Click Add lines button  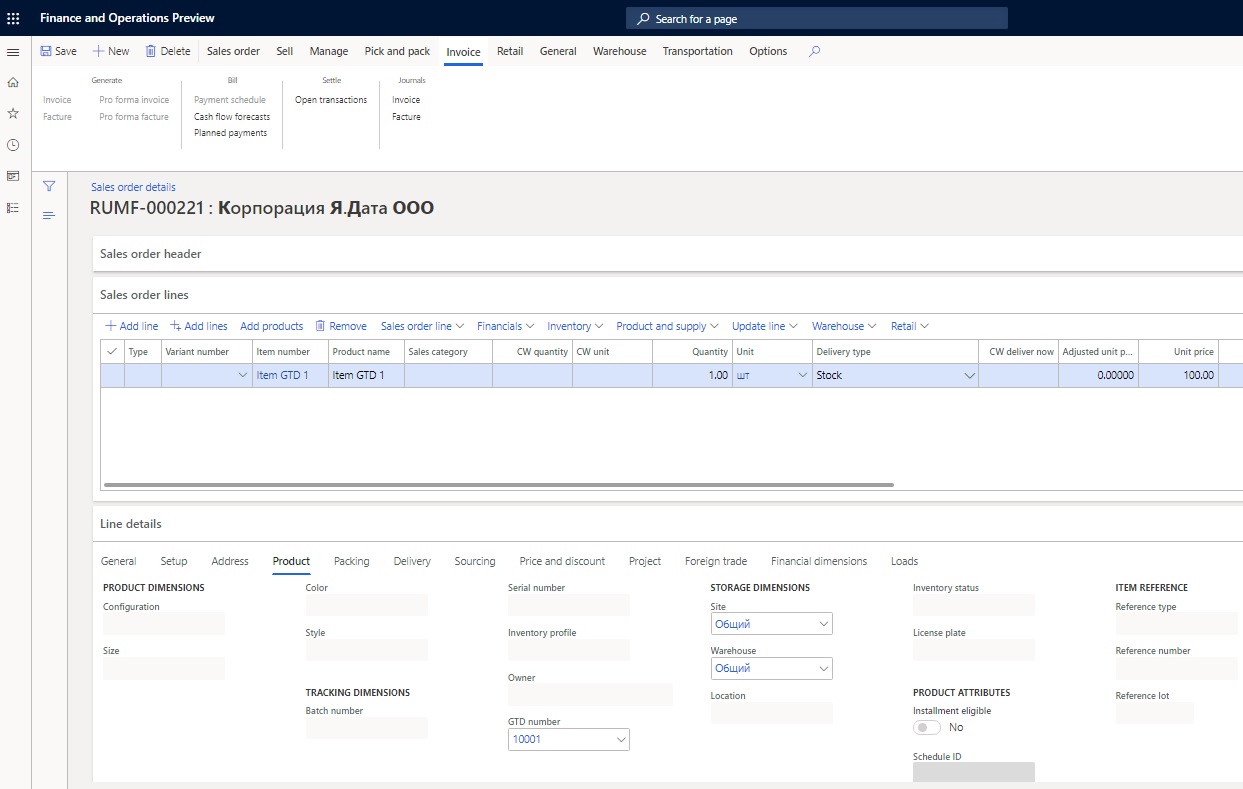coord(198,326)
